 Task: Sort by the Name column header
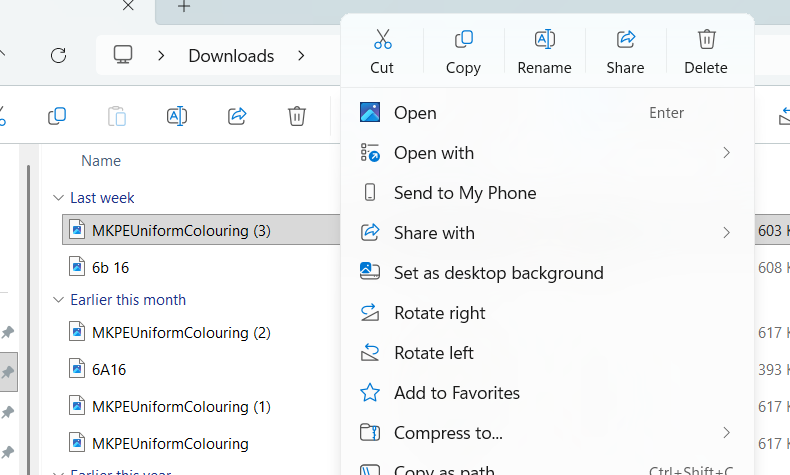tap(101, 161)
